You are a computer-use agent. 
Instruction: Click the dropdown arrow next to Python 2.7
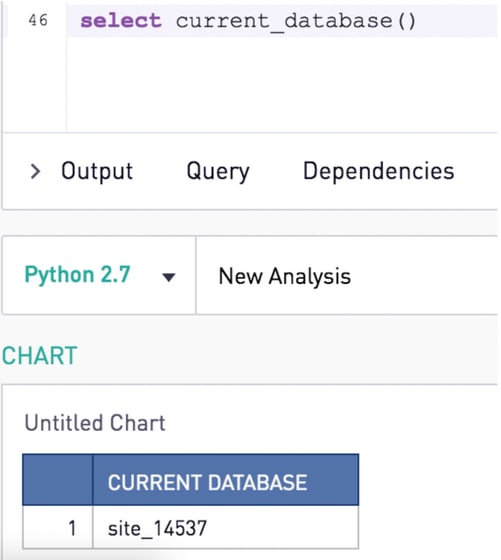point(169,277)
